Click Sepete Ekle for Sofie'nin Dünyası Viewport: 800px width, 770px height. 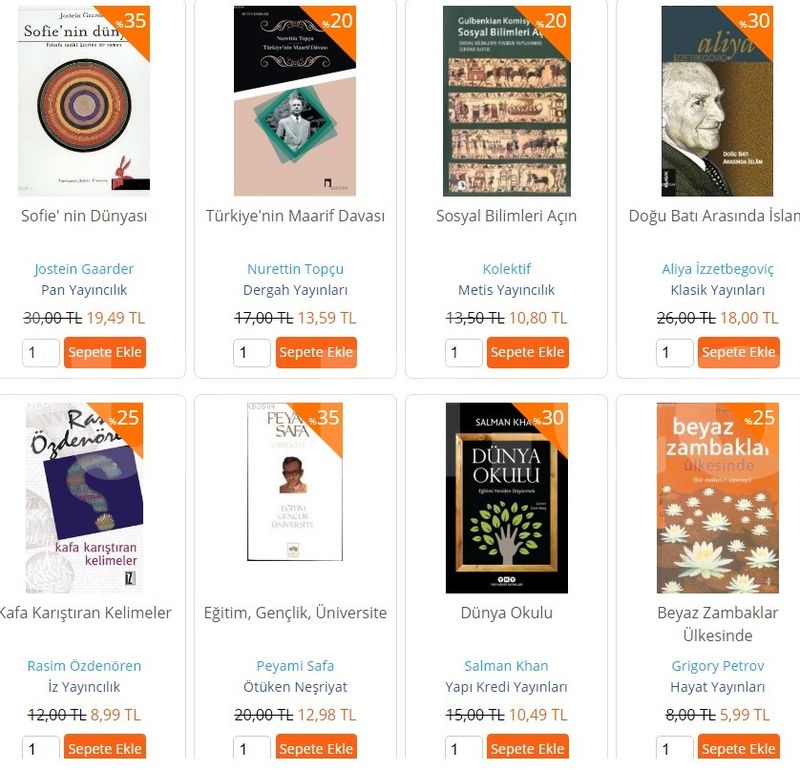[x=105, y=352]
